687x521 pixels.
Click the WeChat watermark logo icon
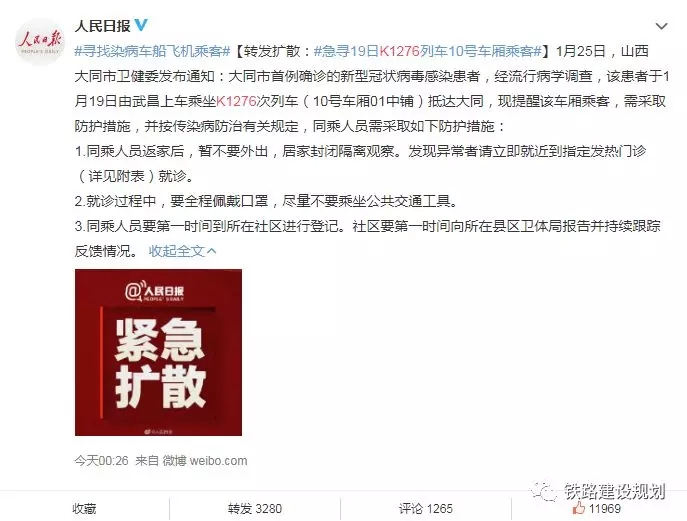(x=544, y=490)
